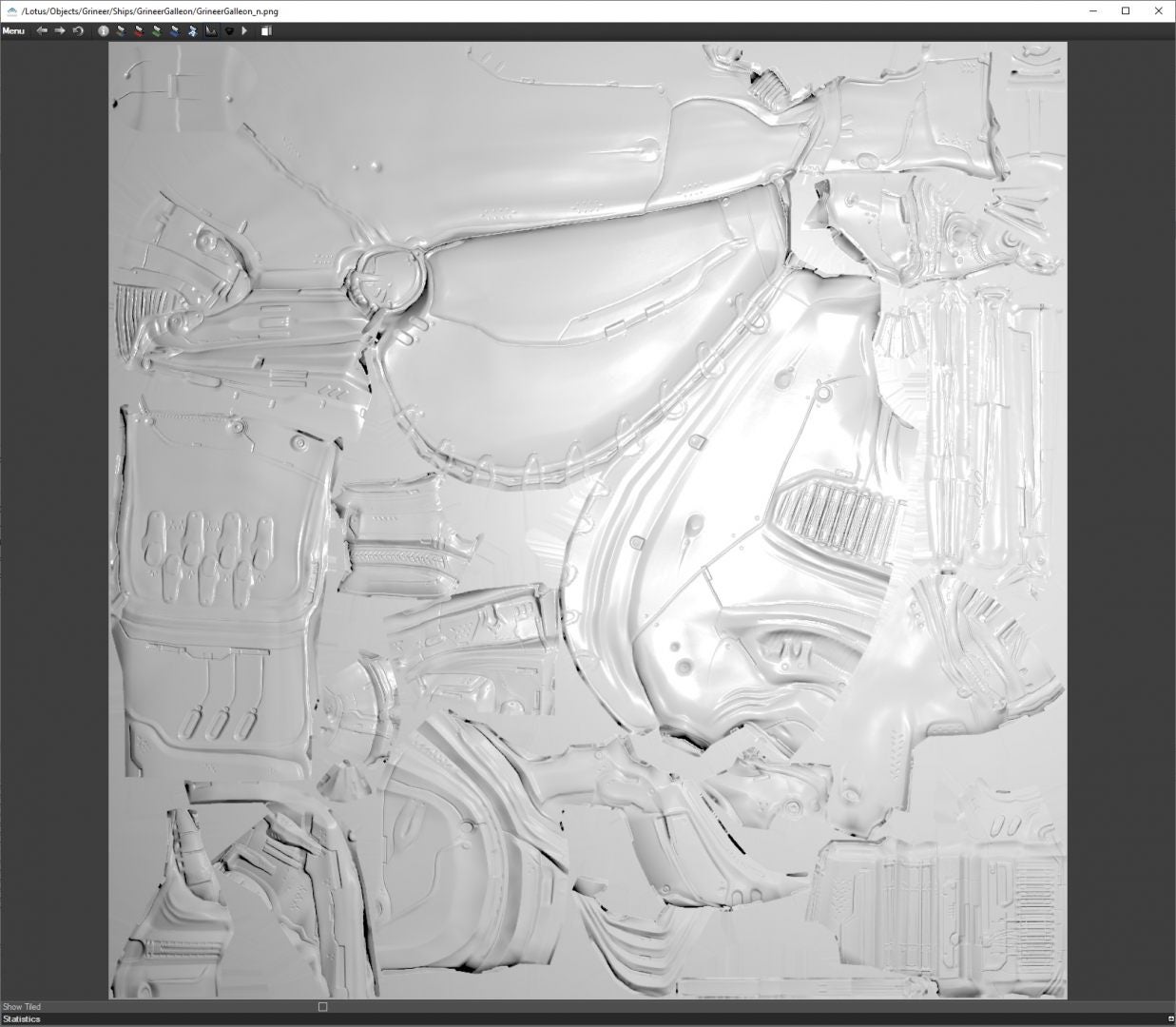Screen dimensions: 1176x1027
Task: Open the histogram view icon
Action: (x=211, y=30)
